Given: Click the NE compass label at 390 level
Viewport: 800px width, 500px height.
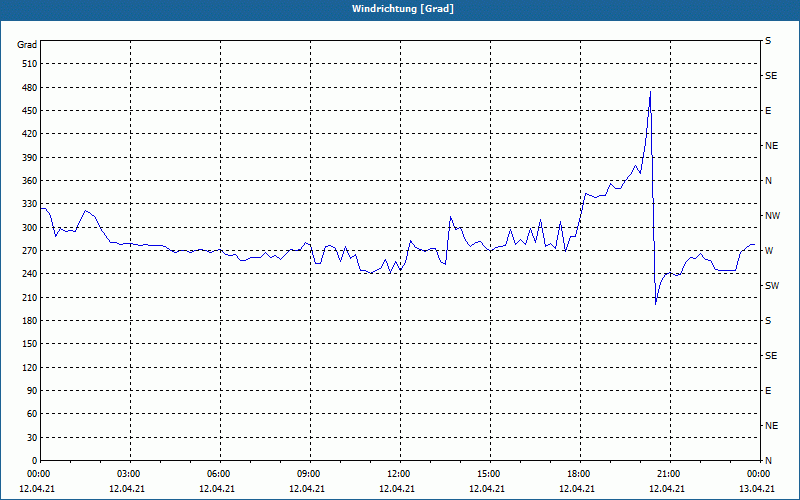Looking at the screenshot, I should point(771,146).
